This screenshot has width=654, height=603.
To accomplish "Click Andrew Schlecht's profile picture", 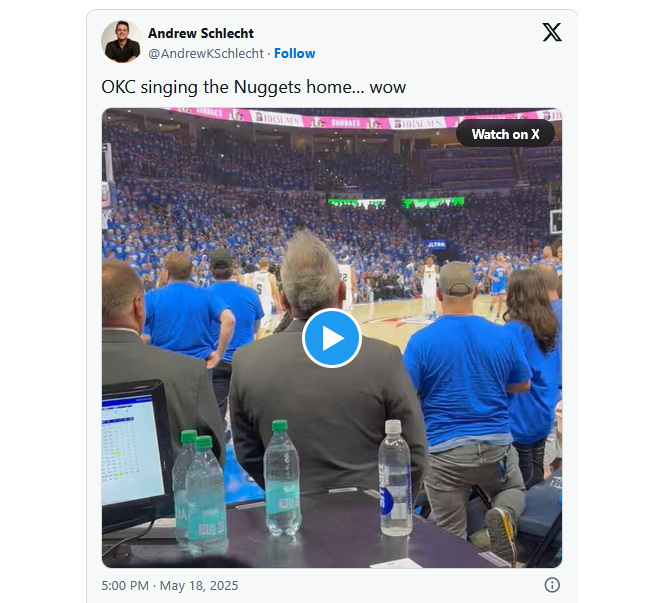I will coord(121,41).
